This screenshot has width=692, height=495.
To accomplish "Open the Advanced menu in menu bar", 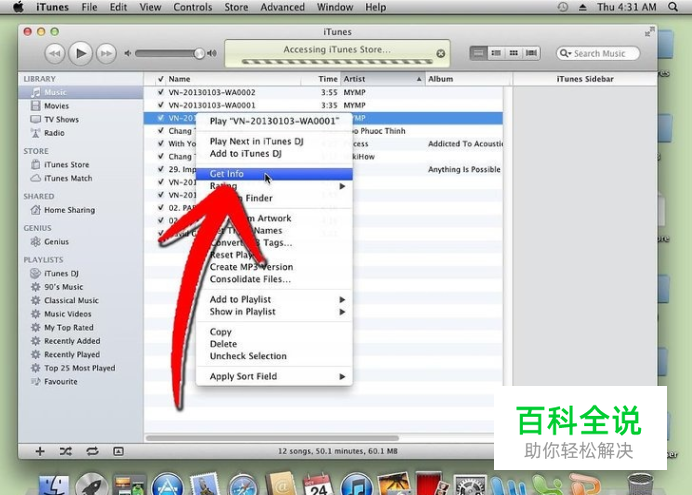I will pos(282,7).
